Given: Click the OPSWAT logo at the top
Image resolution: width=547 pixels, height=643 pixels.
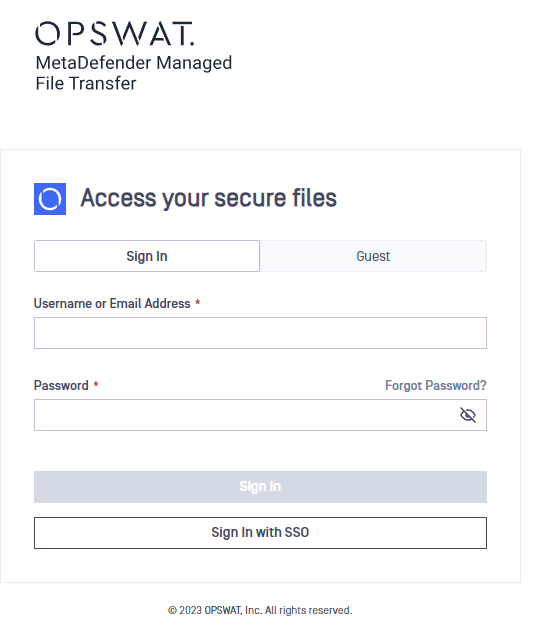Looking at the screenshot, I should click(x=115, y=34).
